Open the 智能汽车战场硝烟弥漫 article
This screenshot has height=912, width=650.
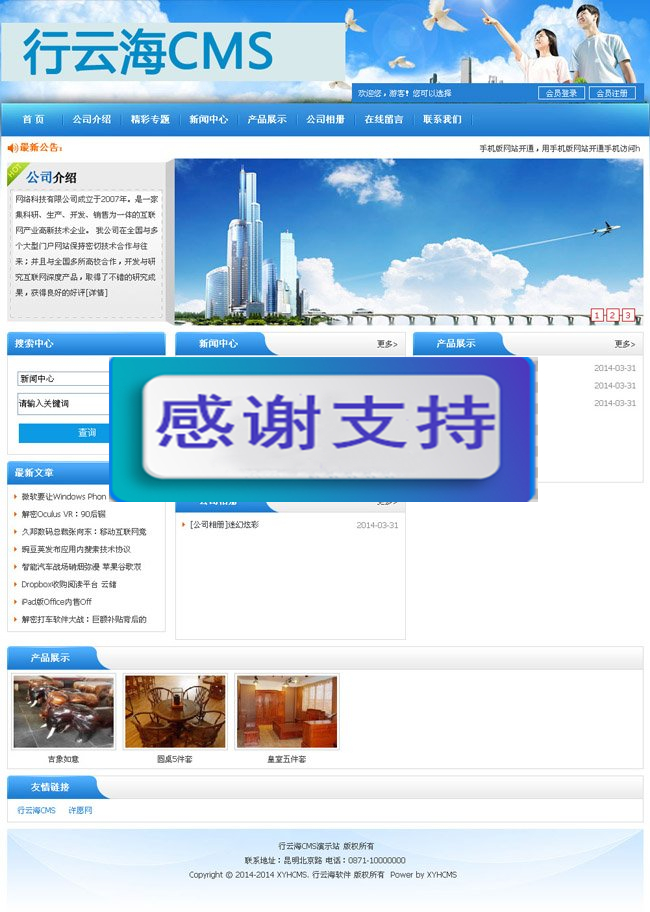pyautogui.click(x=81, y=567)
